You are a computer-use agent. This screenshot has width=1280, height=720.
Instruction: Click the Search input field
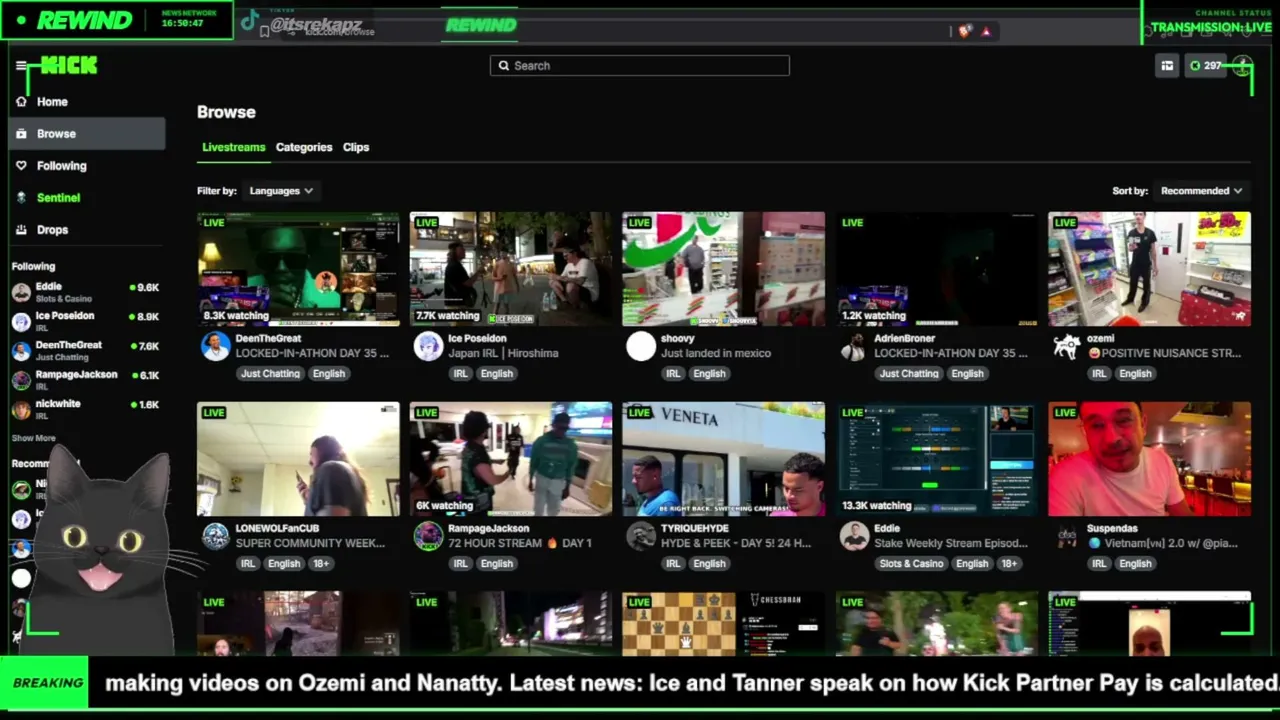click(x=640, y=66)
